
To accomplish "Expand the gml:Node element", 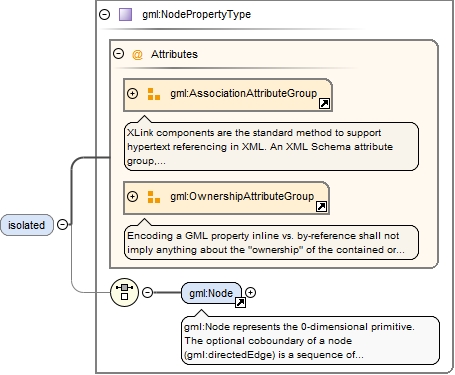I will pyautogui.click(x=250, y=292).
